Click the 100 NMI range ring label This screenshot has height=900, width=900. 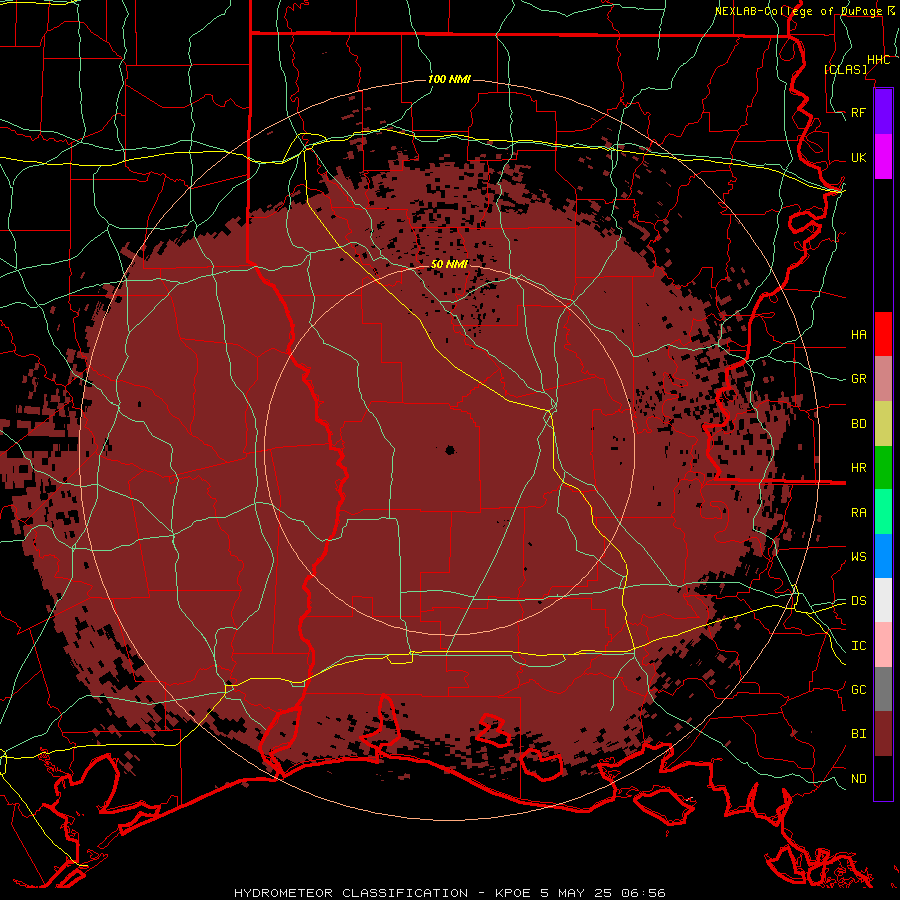coord(449,79)
